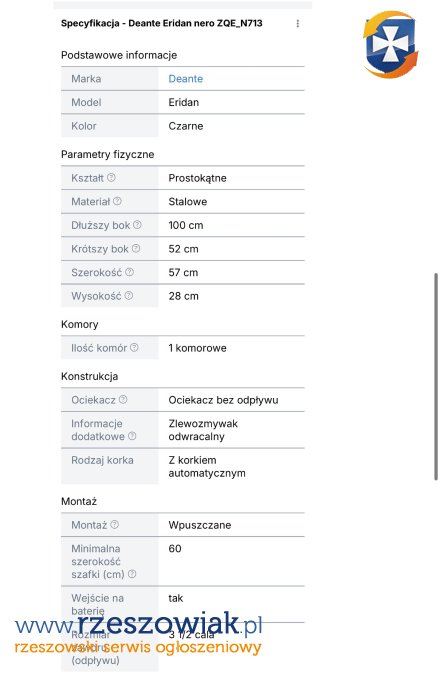Click the help icon next to Materiał
The height and width of the screenshot is (675, 441).
(x=117, y=201)
